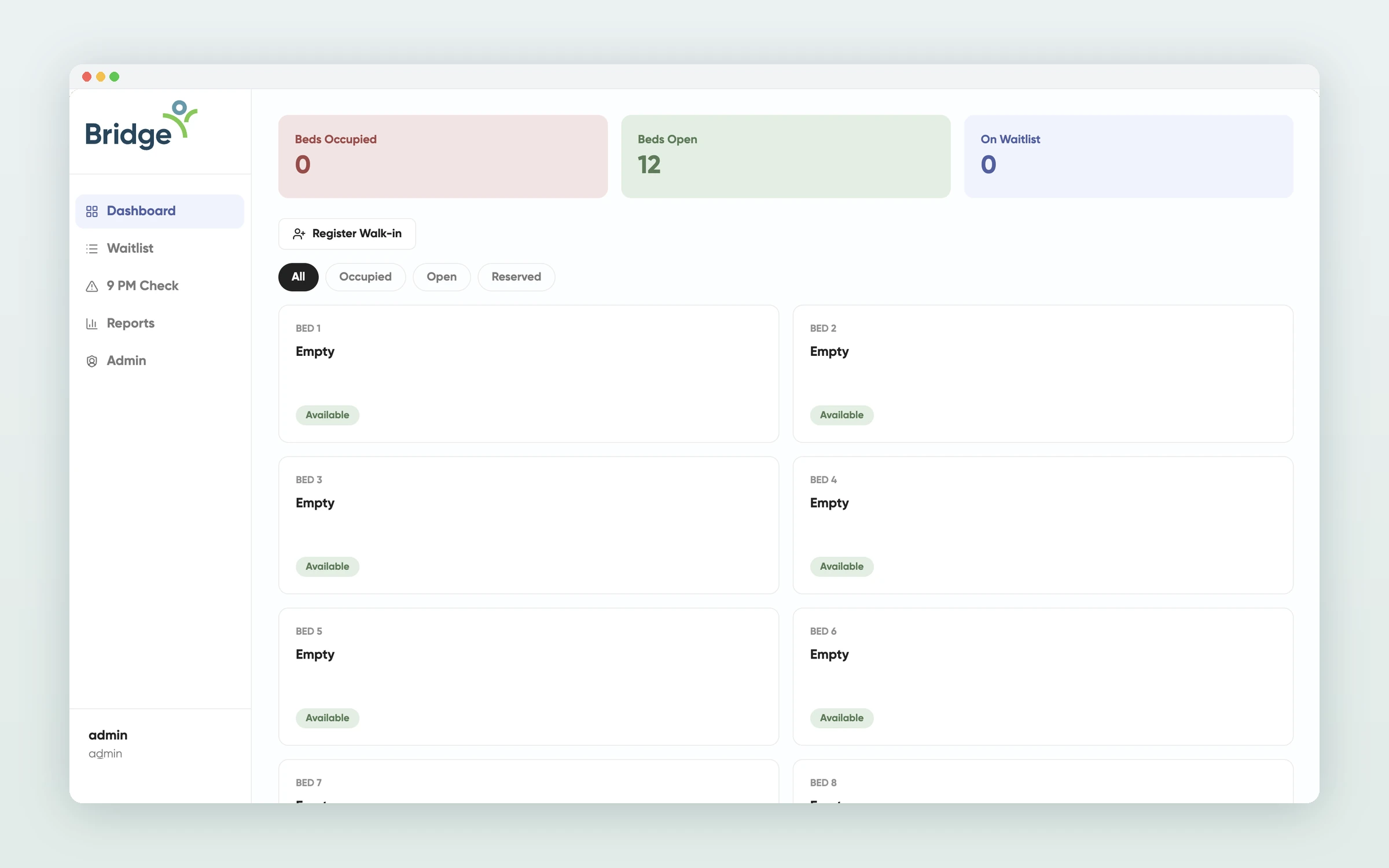Click the Bridge logo
The width and height of the screenshot is (1389, 868).
pyautogui.click(x=141, y=125)
